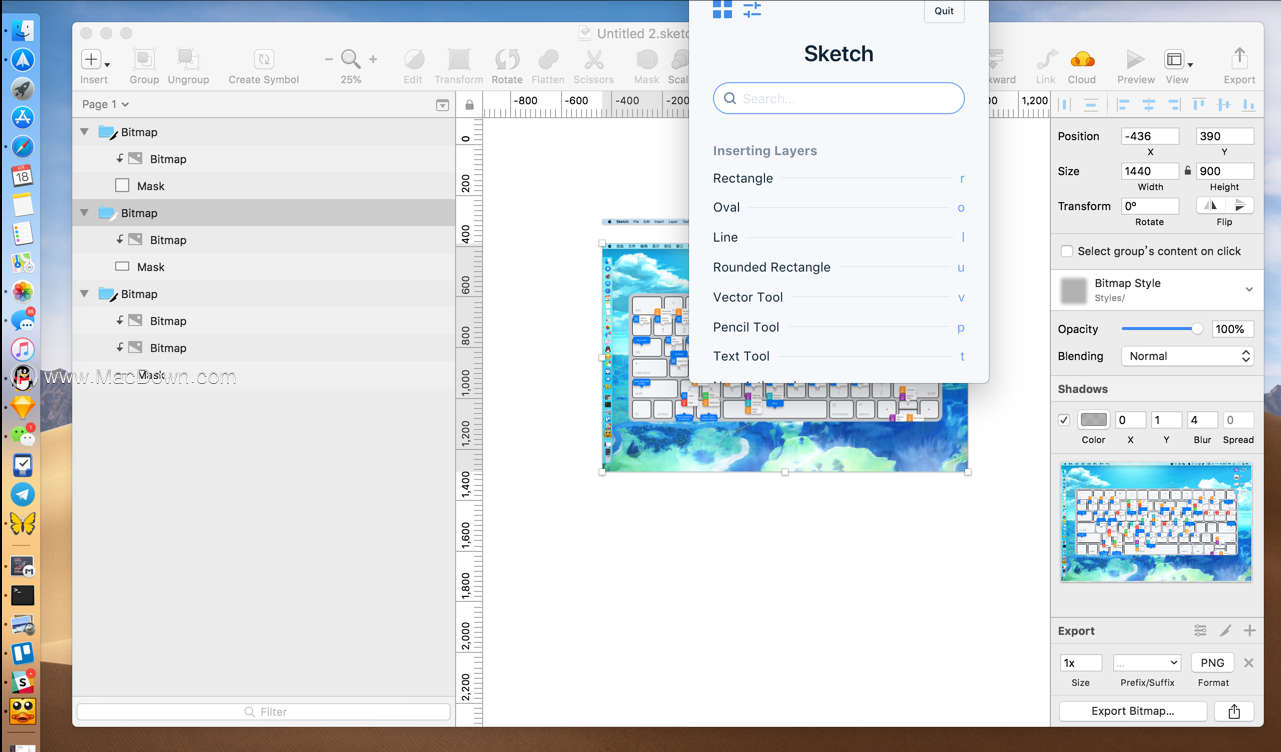Select the Rotate tool in the toolbar
The width and height of the screenshot is (1281, 752).
[x=507, y=60]
